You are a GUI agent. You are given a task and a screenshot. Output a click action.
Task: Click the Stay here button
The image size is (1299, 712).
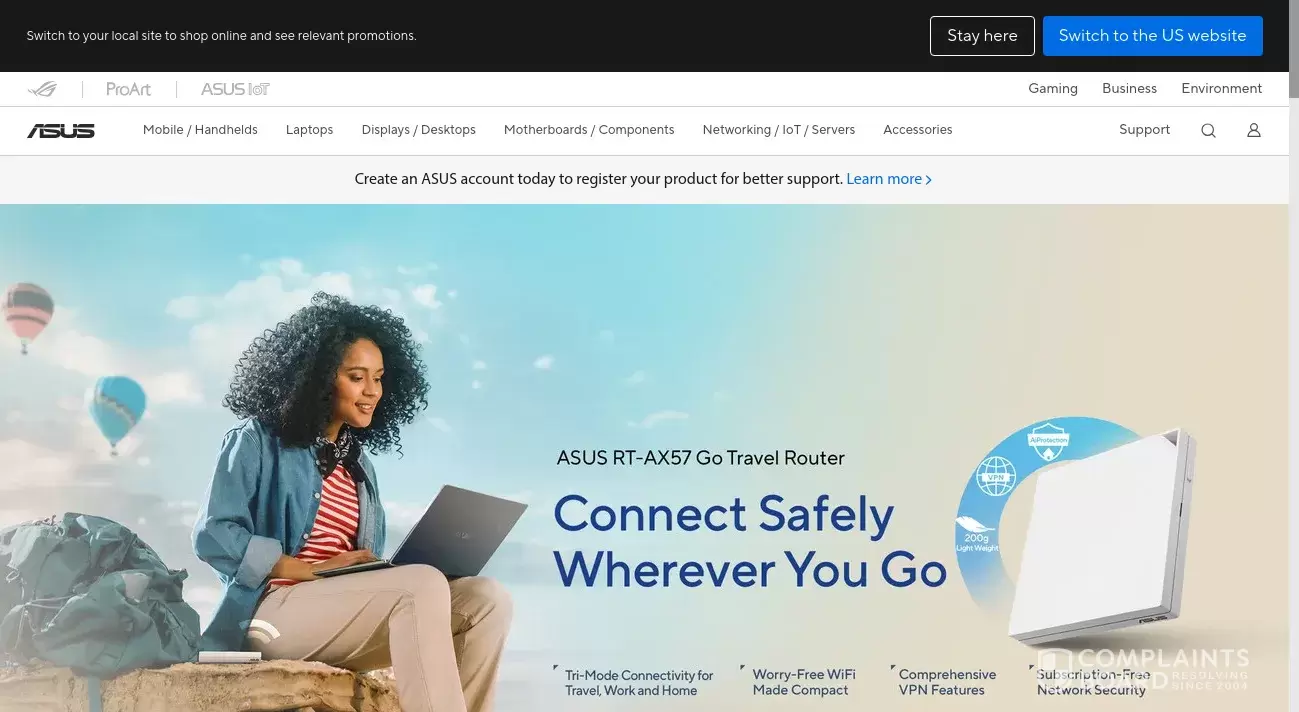[982, 36]
